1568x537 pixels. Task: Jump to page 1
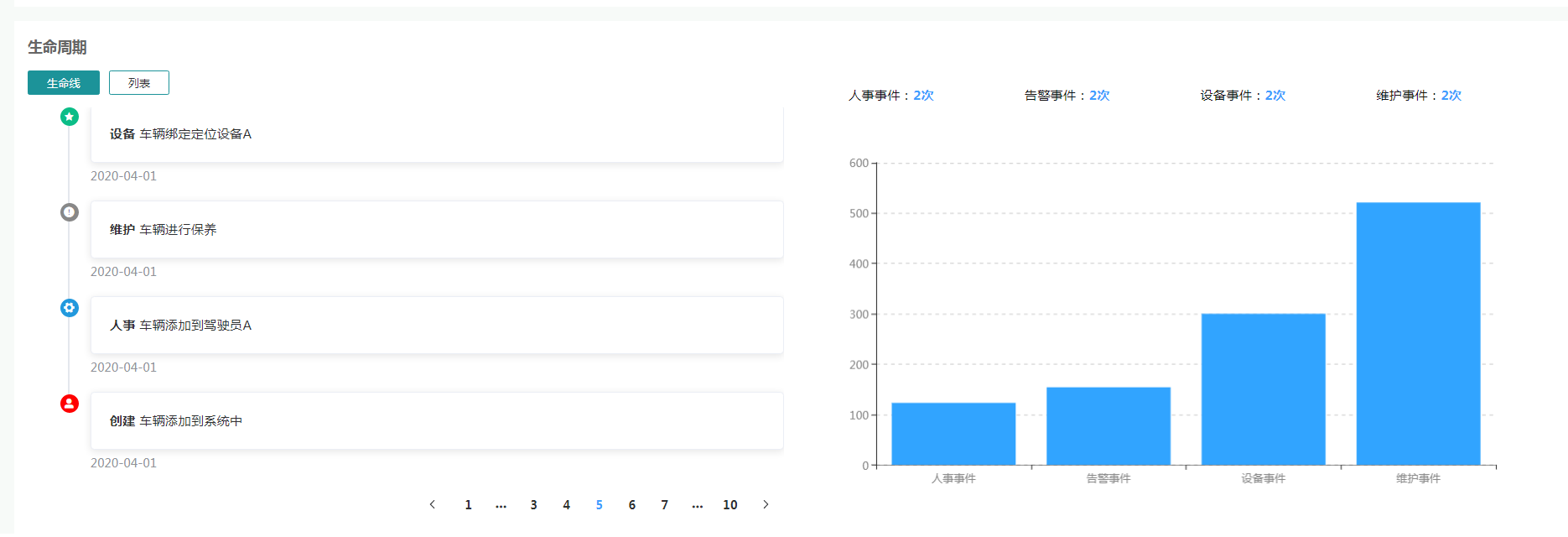tap(468, 504)
